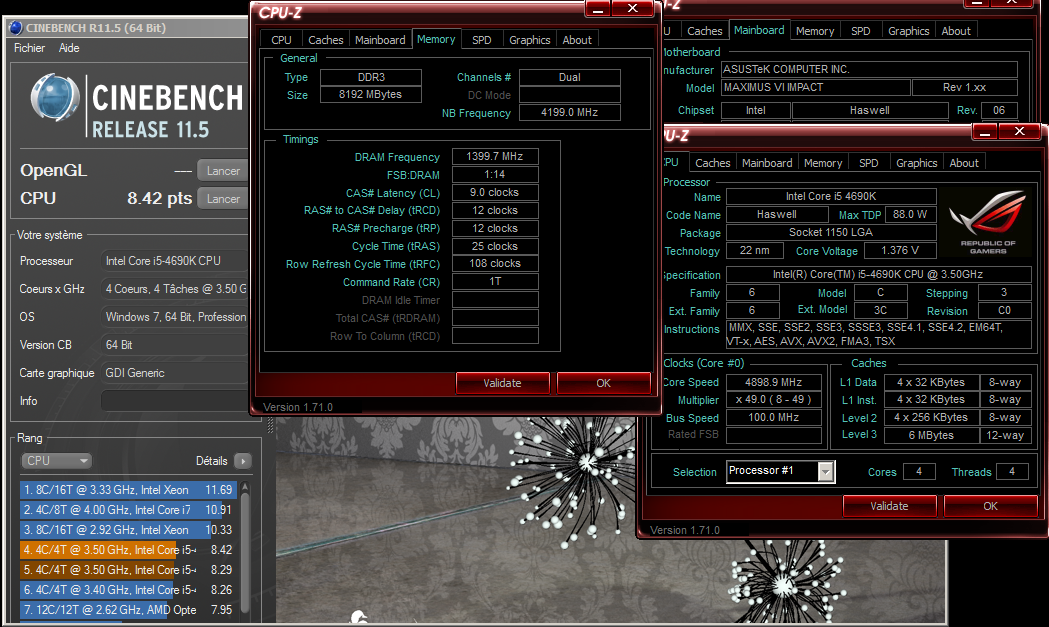Click the Max TDP value 88.0 W

910,214
